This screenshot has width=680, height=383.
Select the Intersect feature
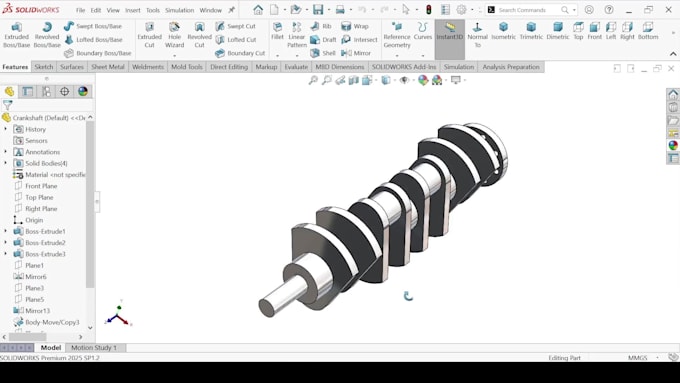click(359, 39)
